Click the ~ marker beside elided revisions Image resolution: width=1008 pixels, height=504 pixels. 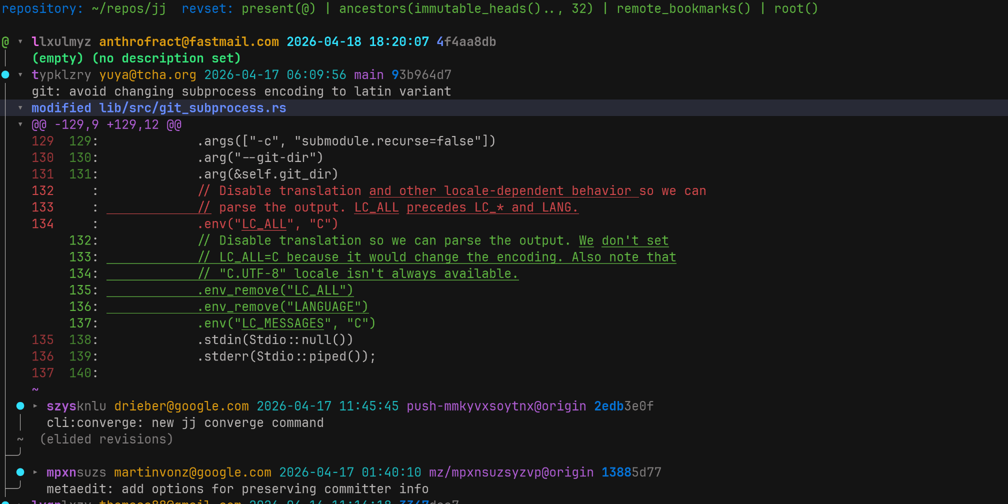[21, 440]
